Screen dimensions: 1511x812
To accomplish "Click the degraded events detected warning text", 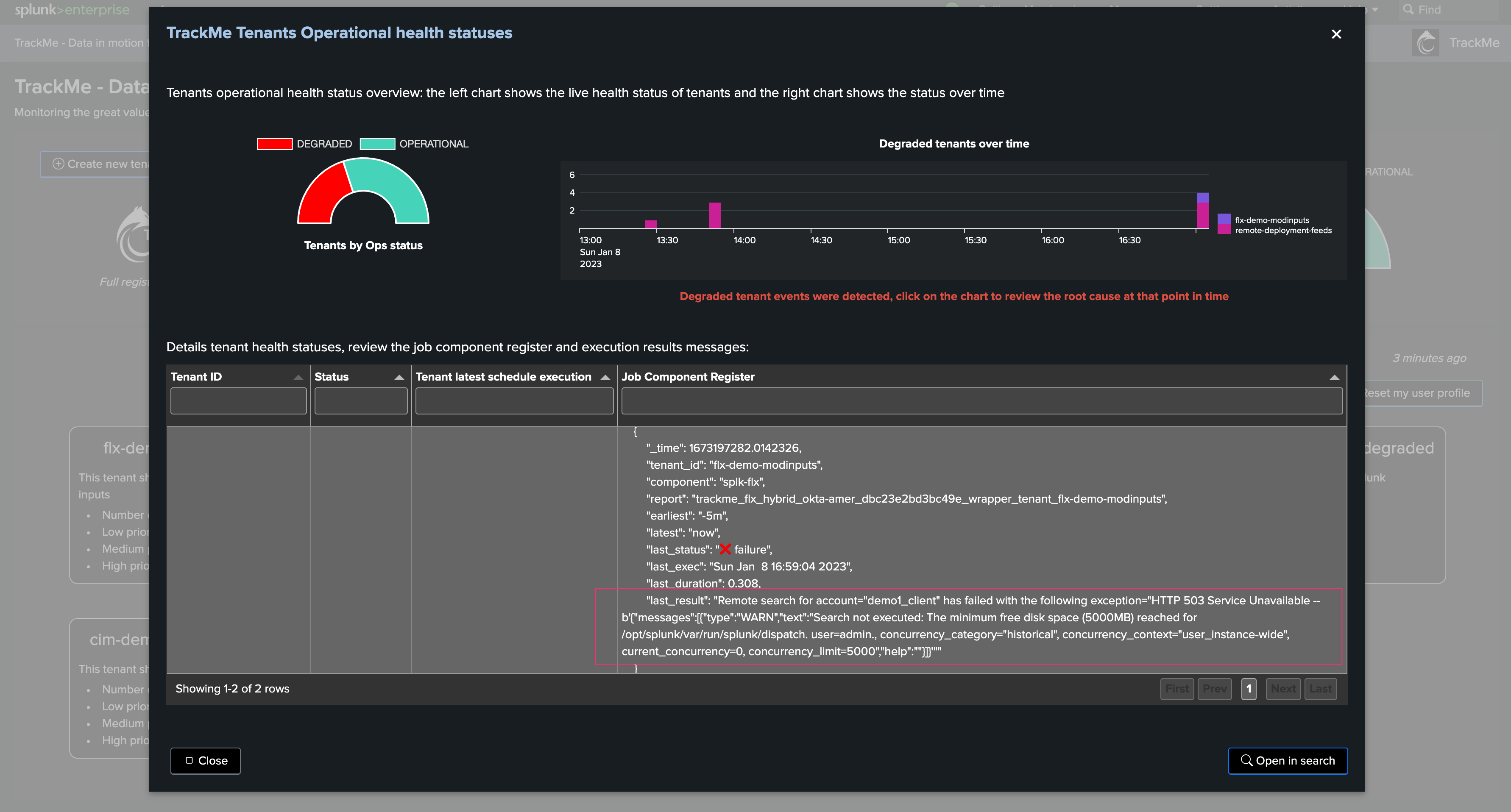I will pyautogui.click(x=954, y=296).
